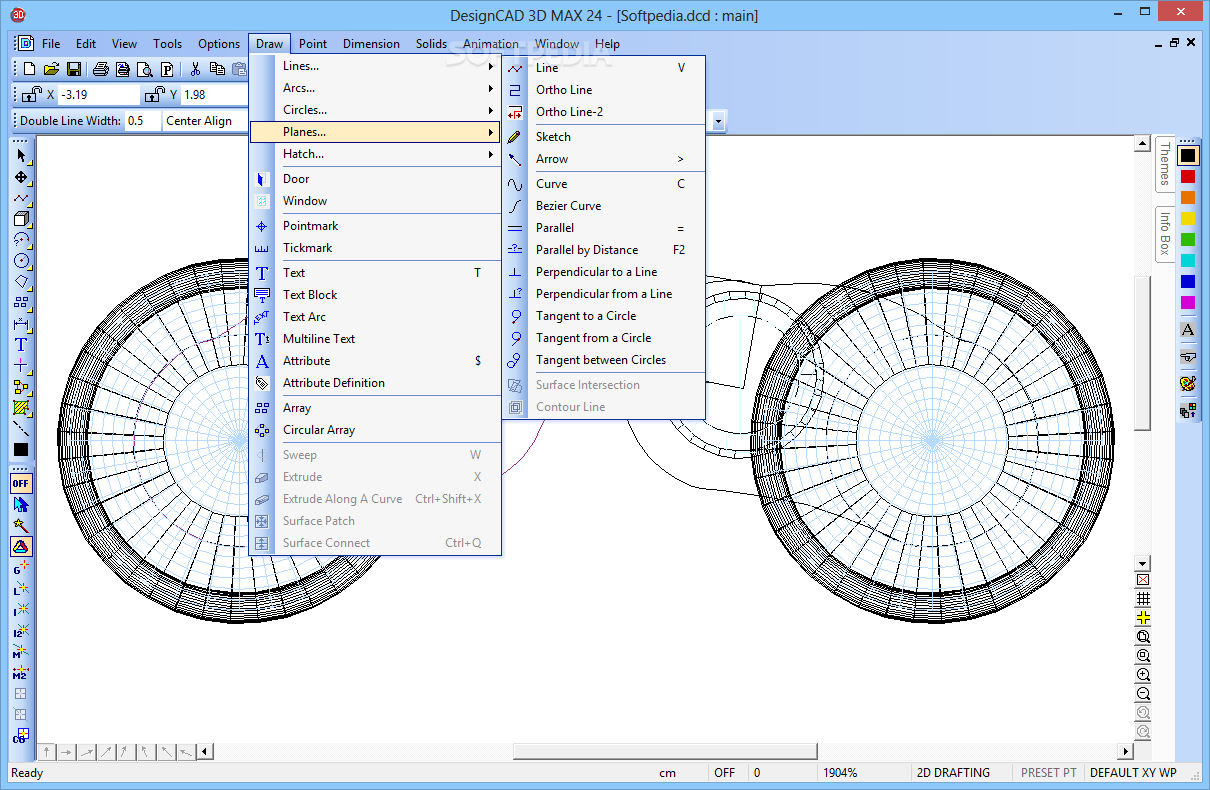Click the Open file folder icon

point(51,69)
